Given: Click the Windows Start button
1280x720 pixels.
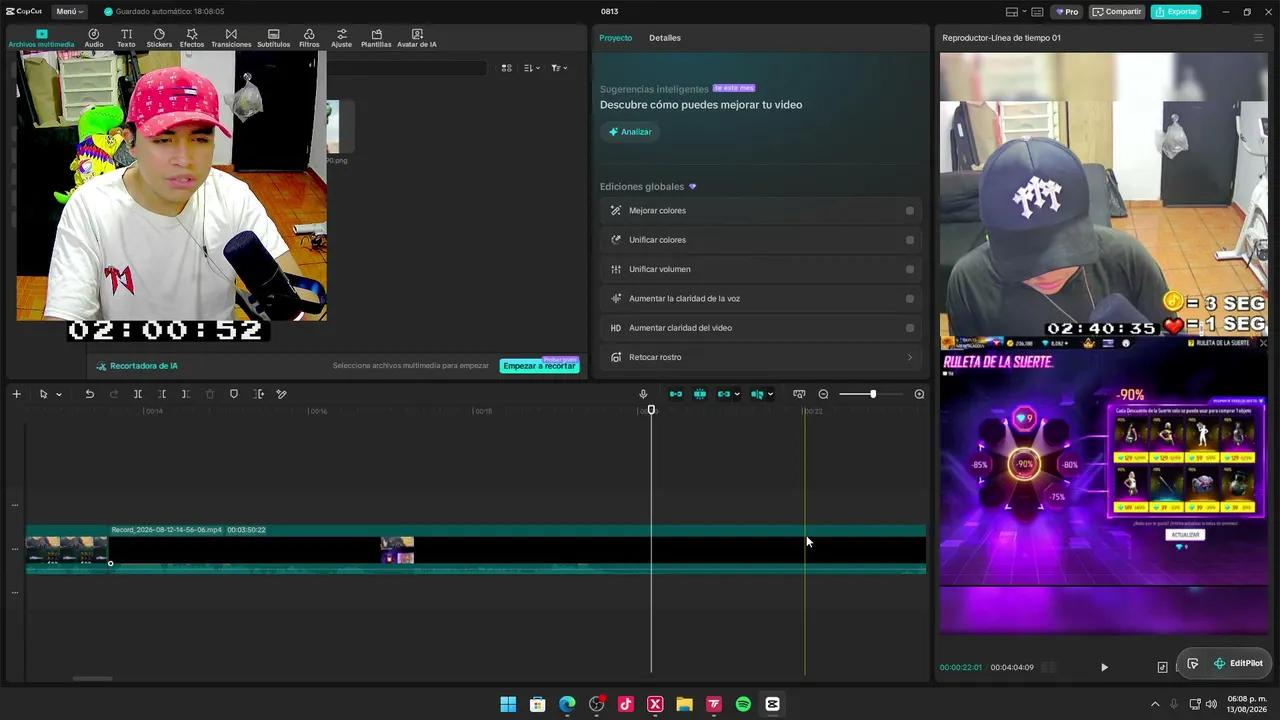Looking at the screenshot, I should coord(508,704).
